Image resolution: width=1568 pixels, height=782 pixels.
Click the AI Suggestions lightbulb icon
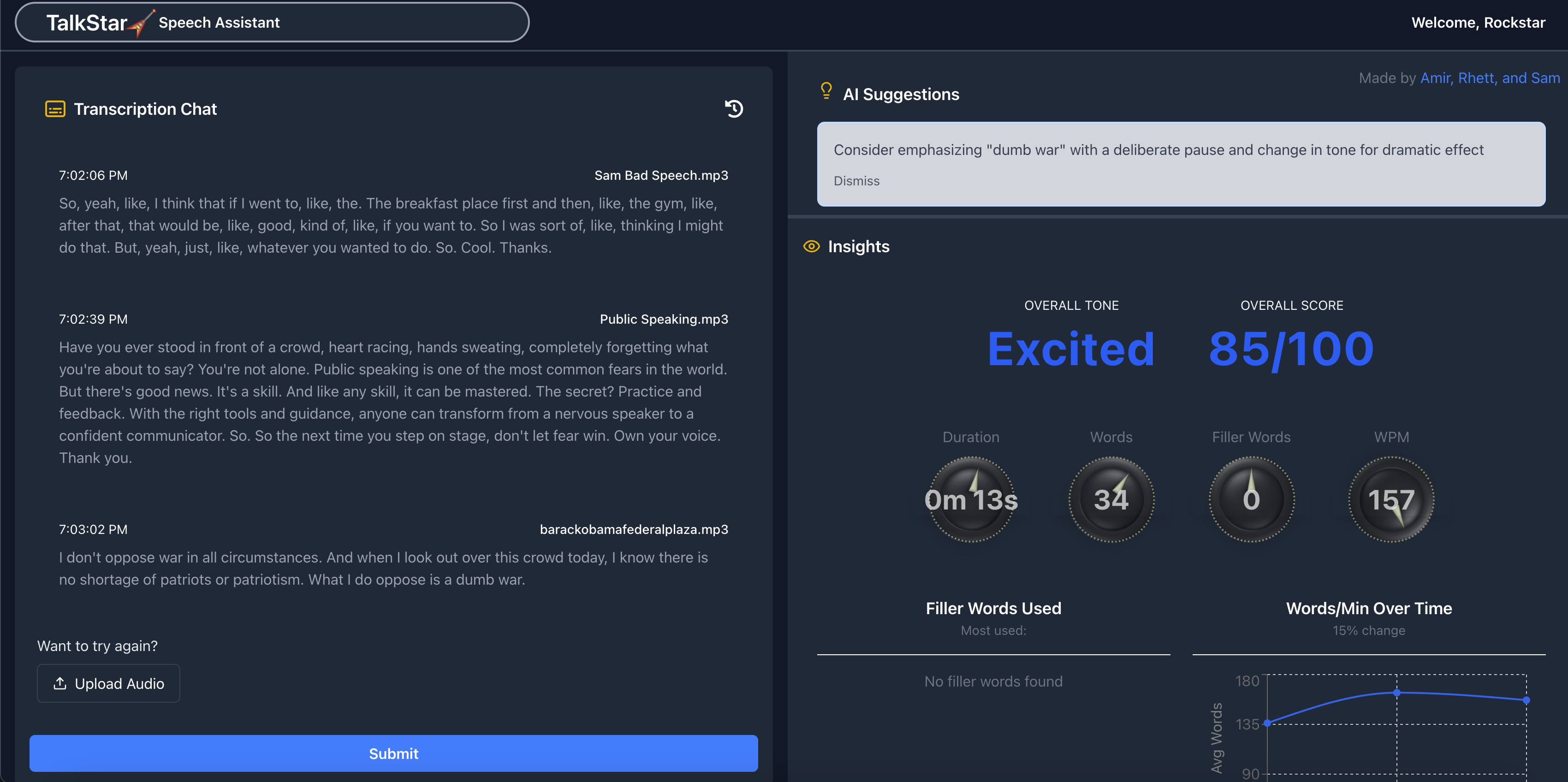tap(826, 91)
